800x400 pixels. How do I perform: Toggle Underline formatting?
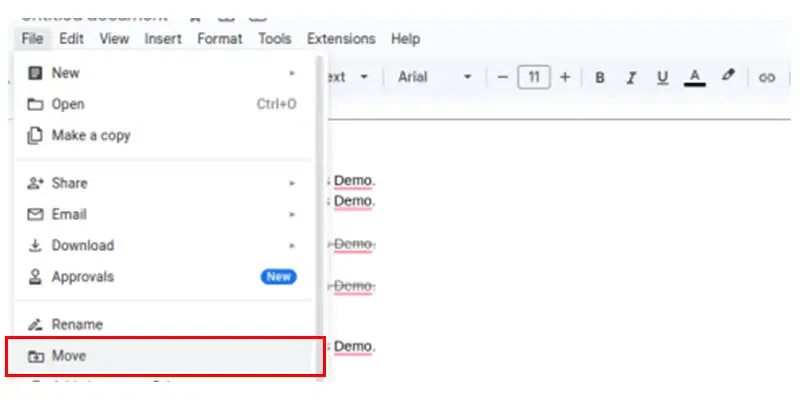coord(662,78)
